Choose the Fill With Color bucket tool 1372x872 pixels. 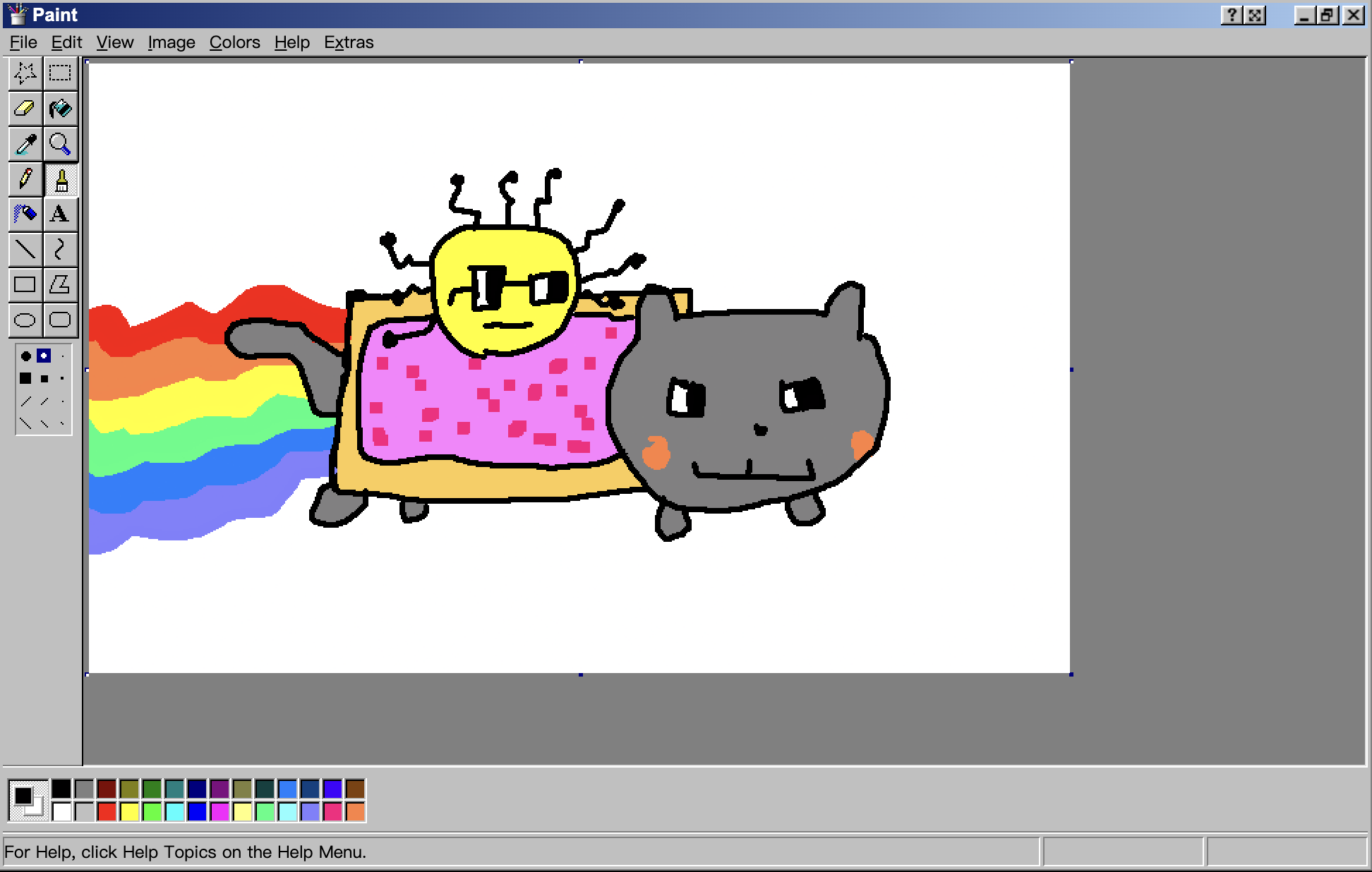[60, 109]
